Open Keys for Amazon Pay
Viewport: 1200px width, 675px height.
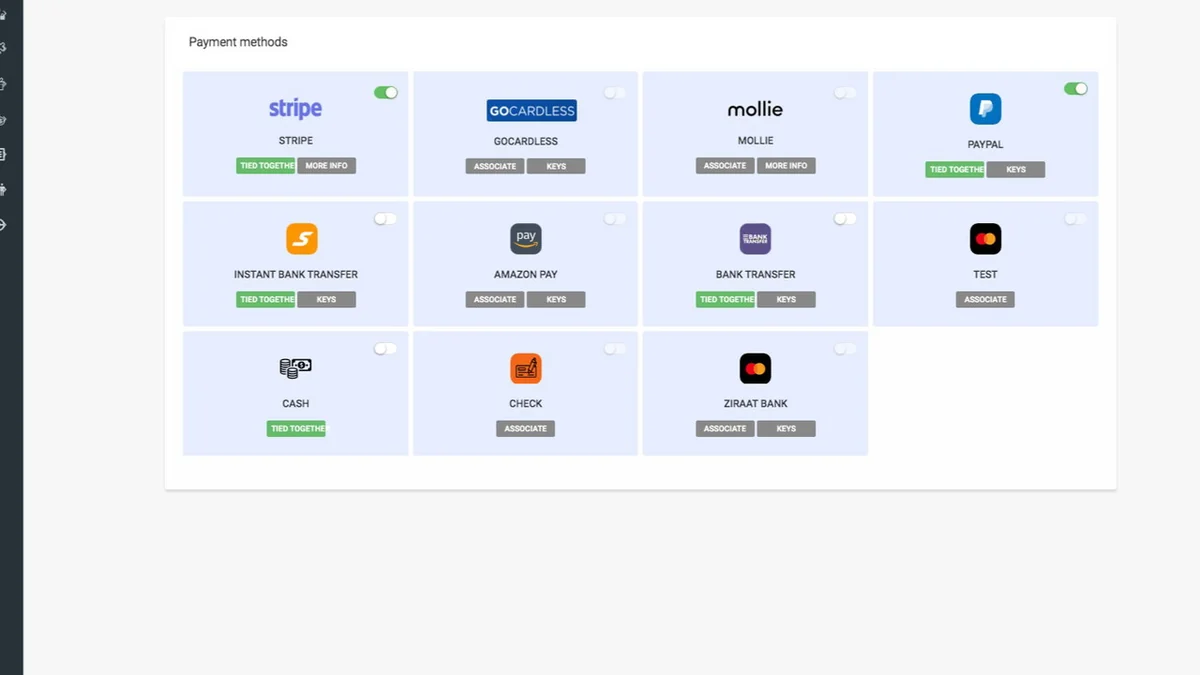pos(556,299)
